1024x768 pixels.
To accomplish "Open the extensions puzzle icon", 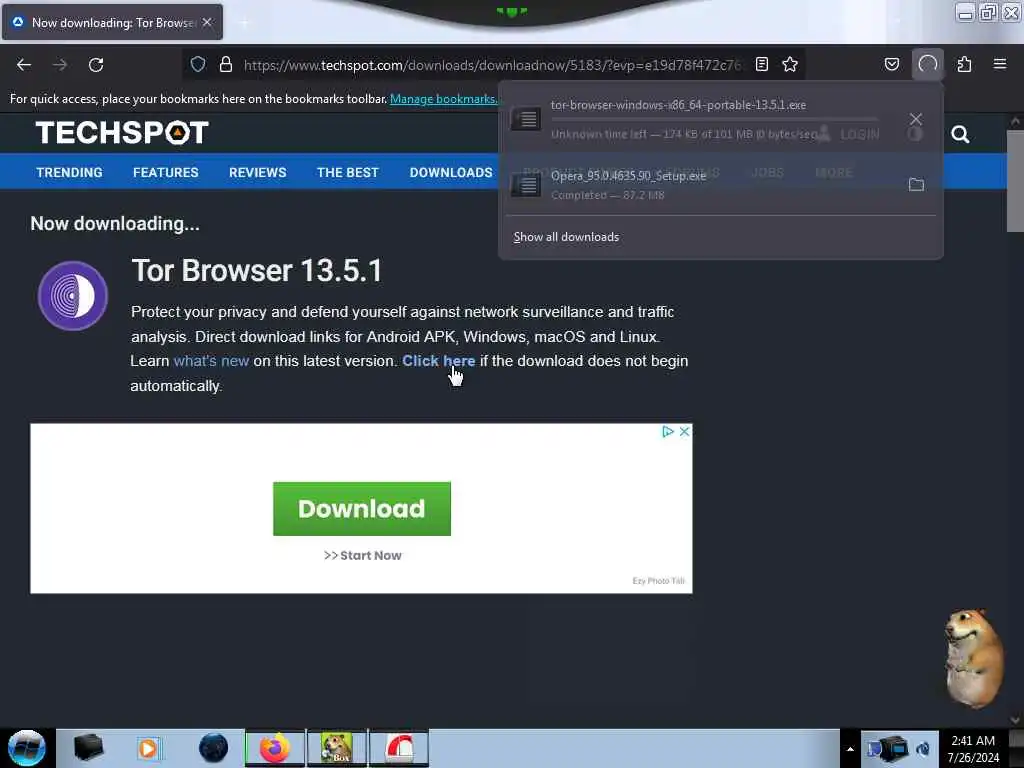I will pos(964,64).
